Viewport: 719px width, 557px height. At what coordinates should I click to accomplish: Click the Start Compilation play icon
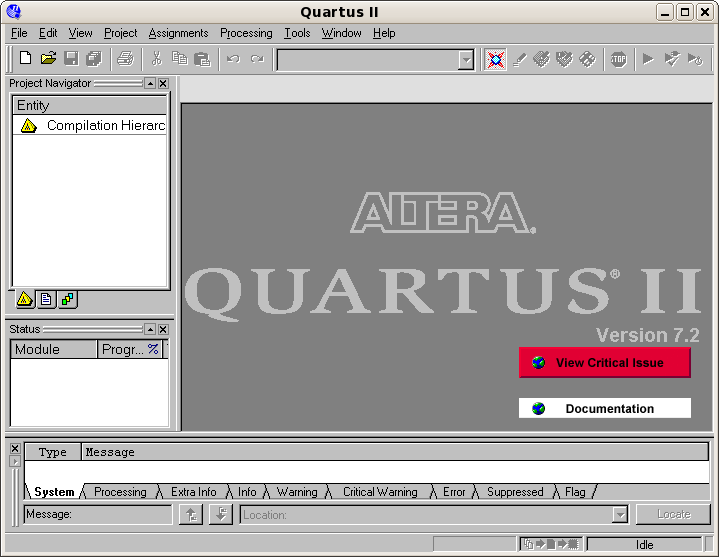(648, 59)
